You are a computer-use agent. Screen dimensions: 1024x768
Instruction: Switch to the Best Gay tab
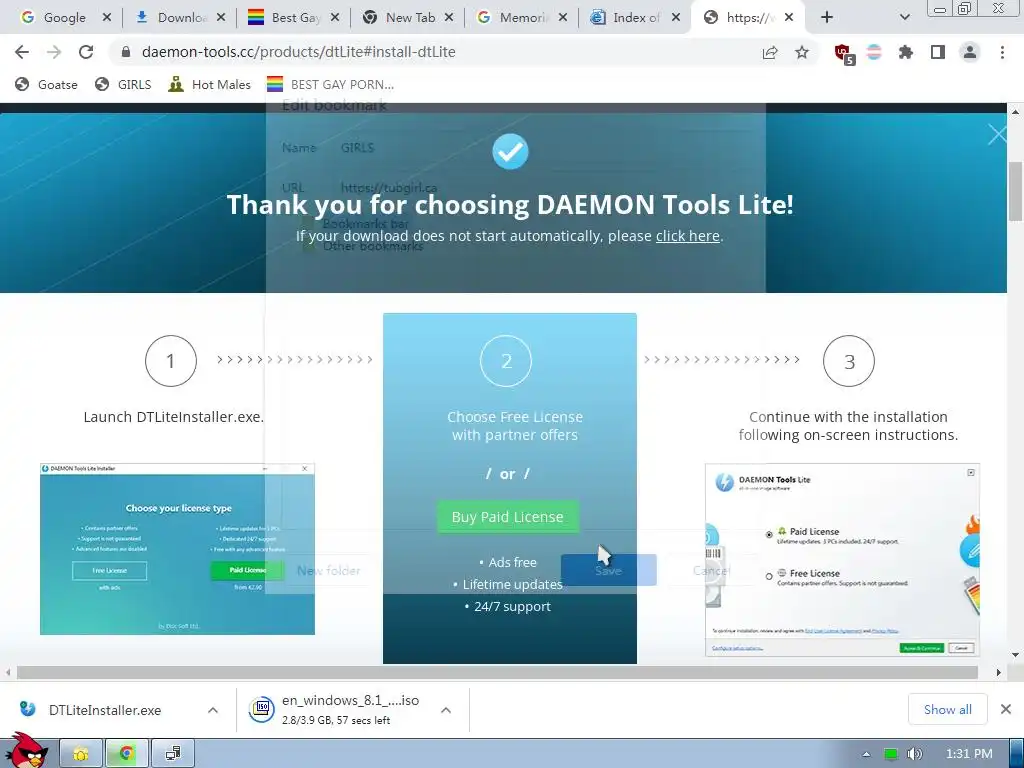pos(286,18)
